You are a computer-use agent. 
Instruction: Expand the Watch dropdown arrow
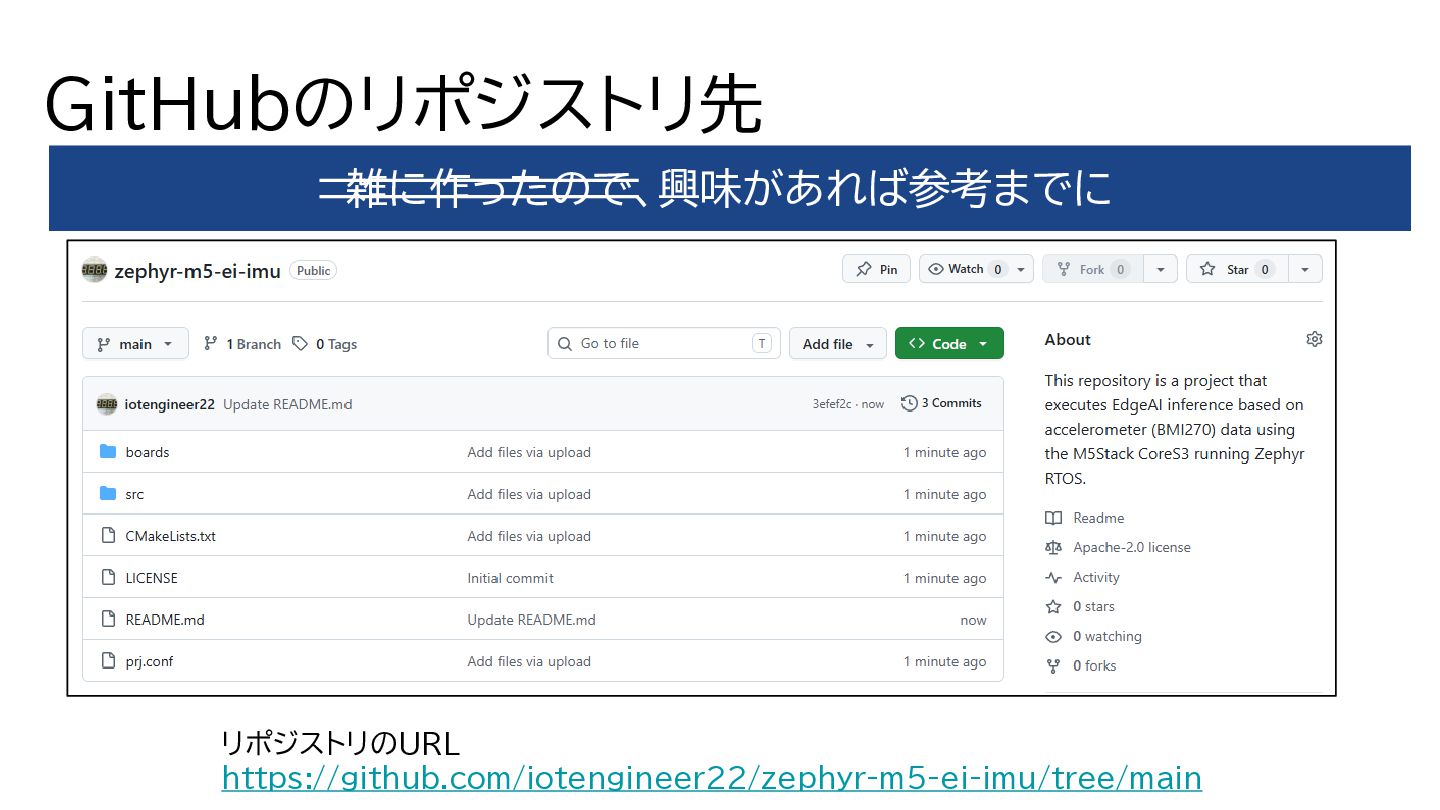[x=1021, y=269]
